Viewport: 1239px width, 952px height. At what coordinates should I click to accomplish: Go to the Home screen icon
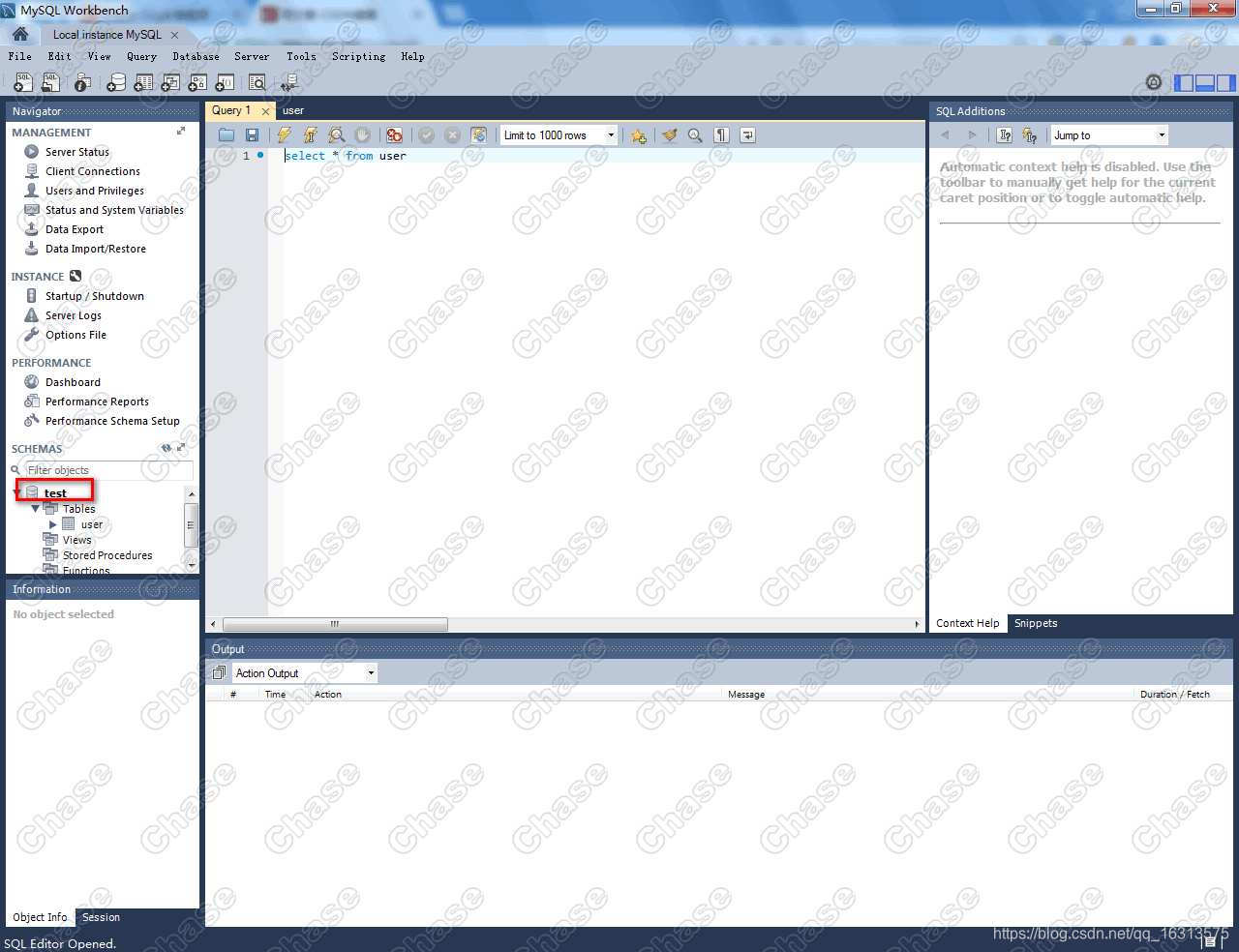point(19,34)
